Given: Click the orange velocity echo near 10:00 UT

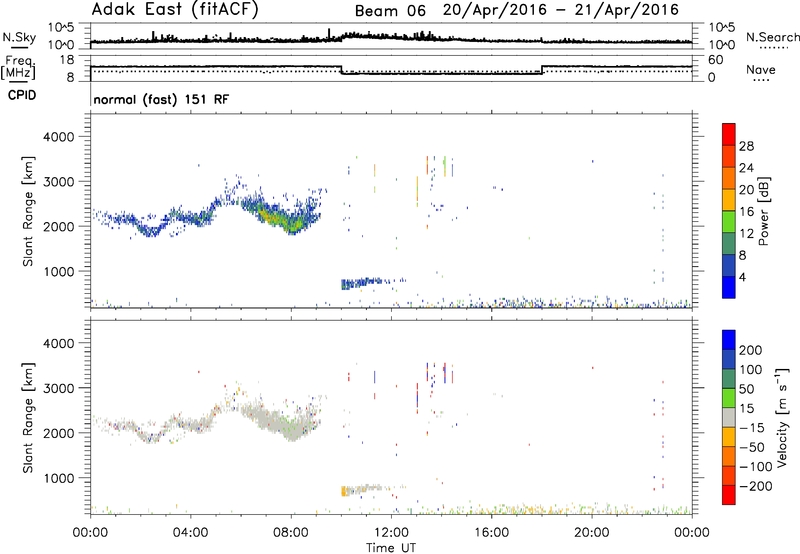Looking at the screenshot, I should pyautogui.click(x=345, y=491).
